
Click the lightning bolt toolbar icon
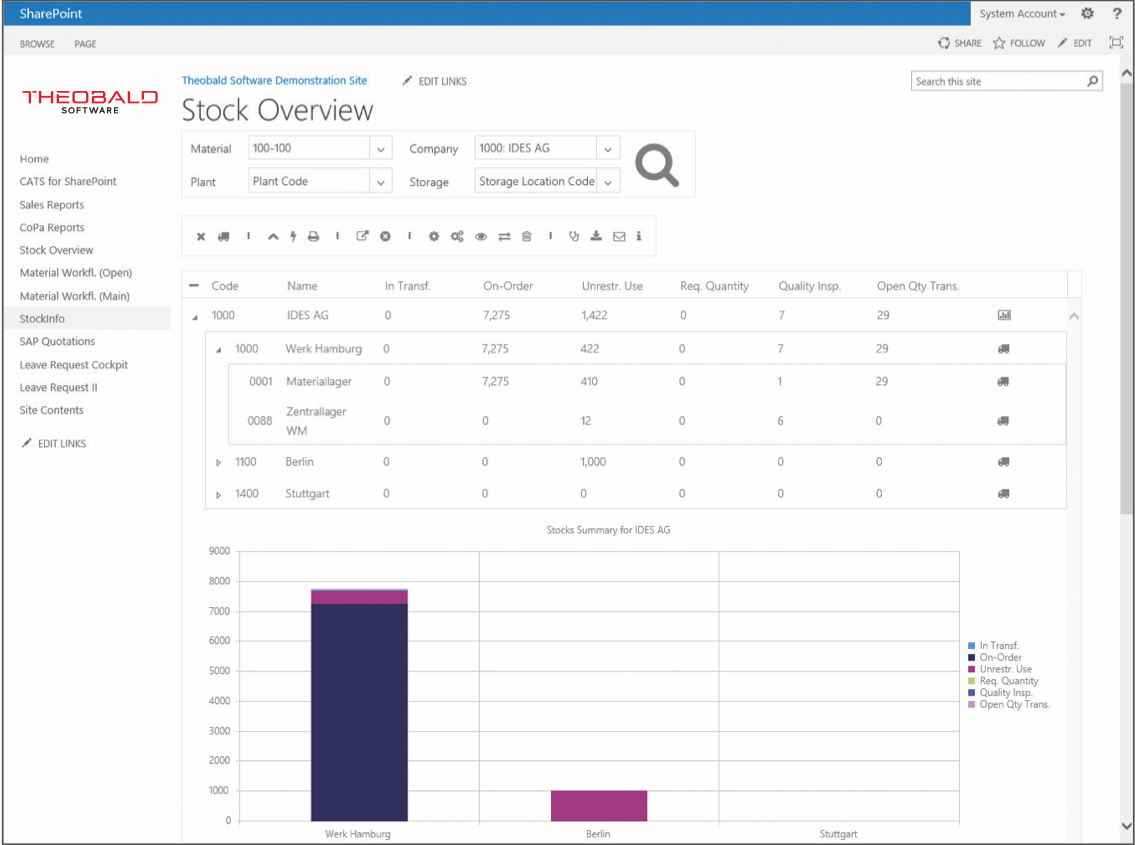click(293, 236)
